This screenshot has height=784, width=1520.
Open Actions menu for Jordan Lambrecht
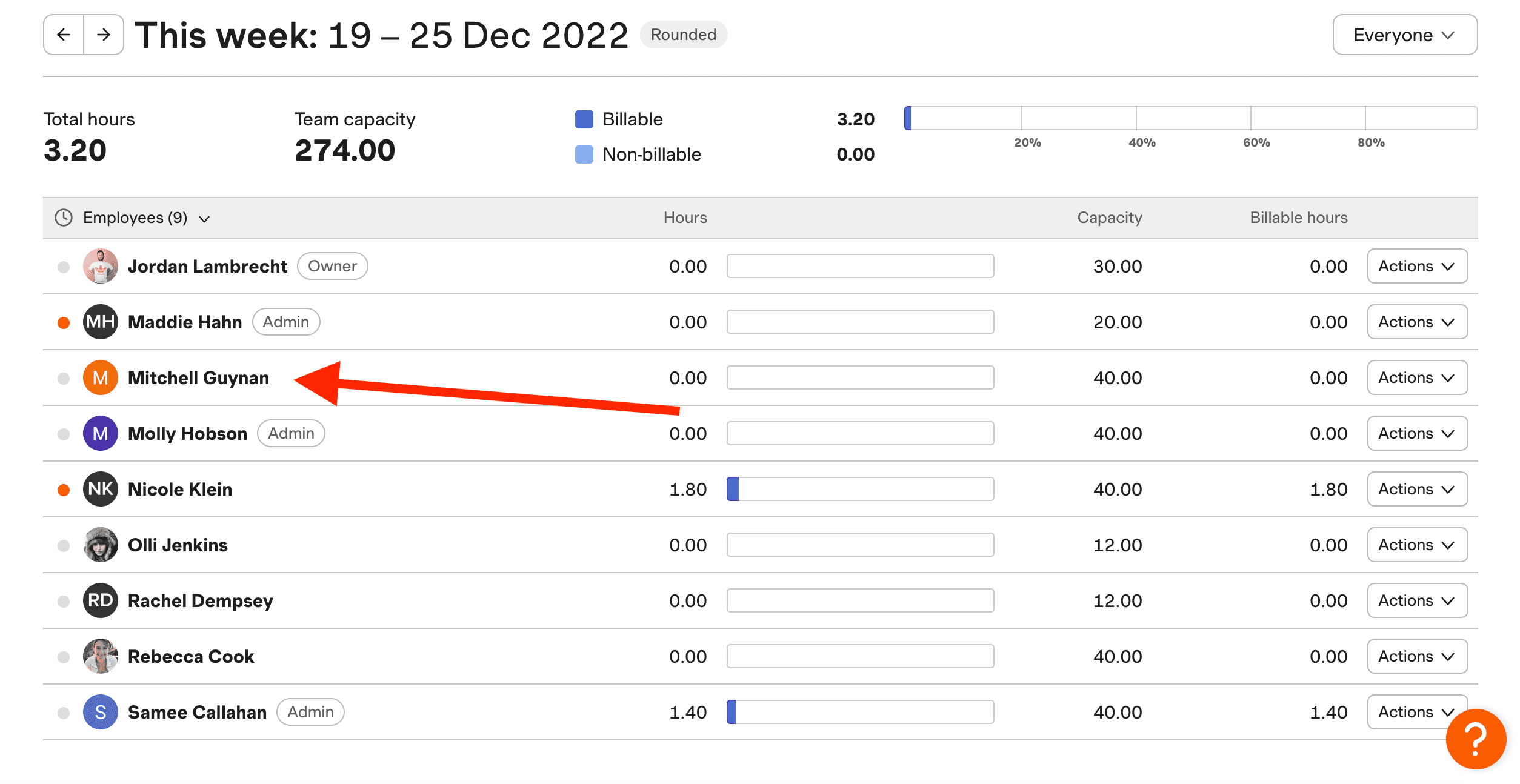coord(1417,266)
